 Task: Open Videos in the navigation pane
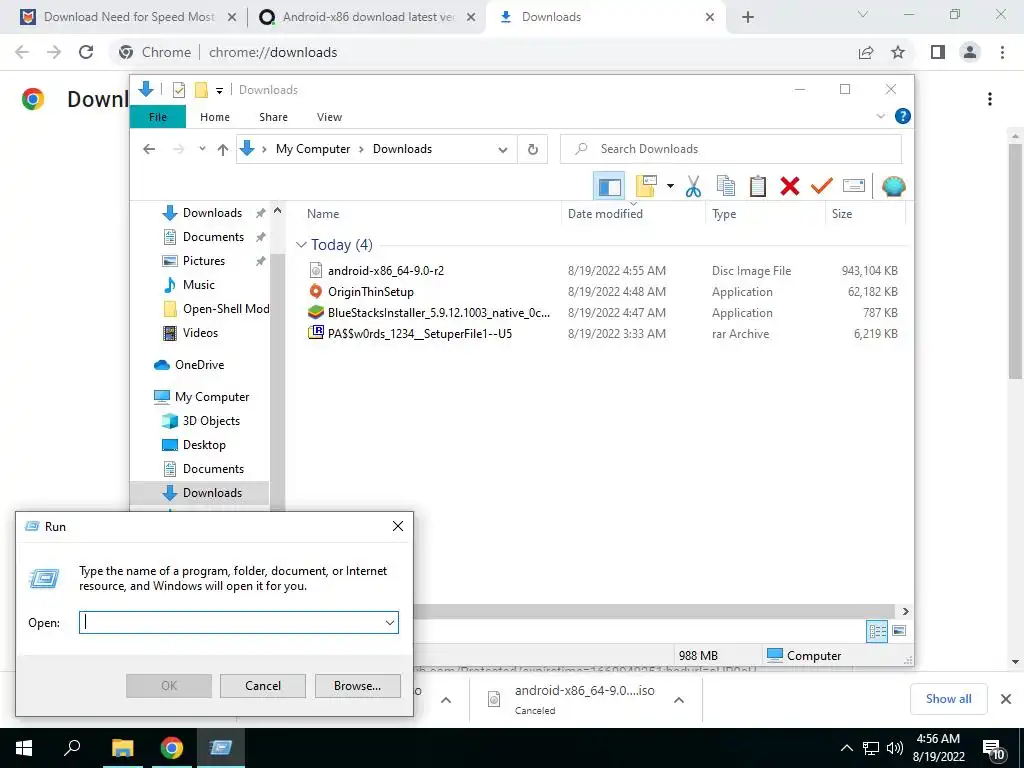[x=200, y=333]
